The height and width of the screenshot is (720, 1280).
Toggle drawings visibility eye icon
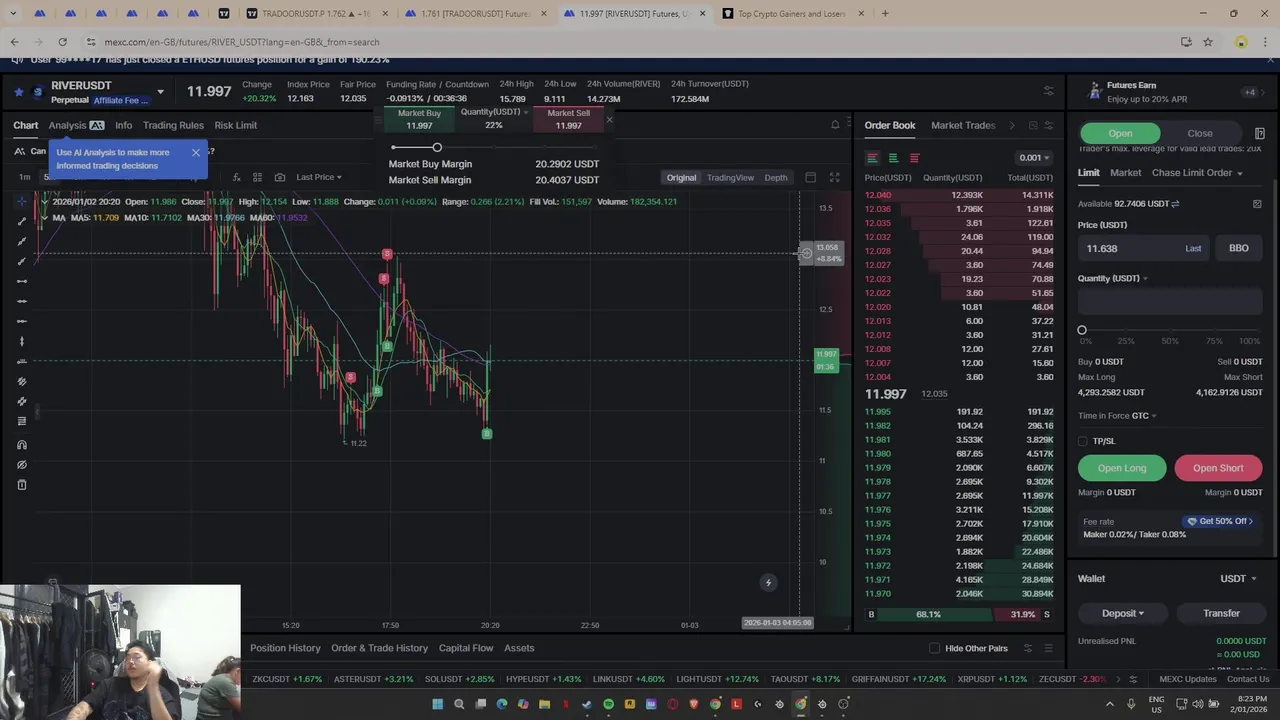[x=22, y=464]
